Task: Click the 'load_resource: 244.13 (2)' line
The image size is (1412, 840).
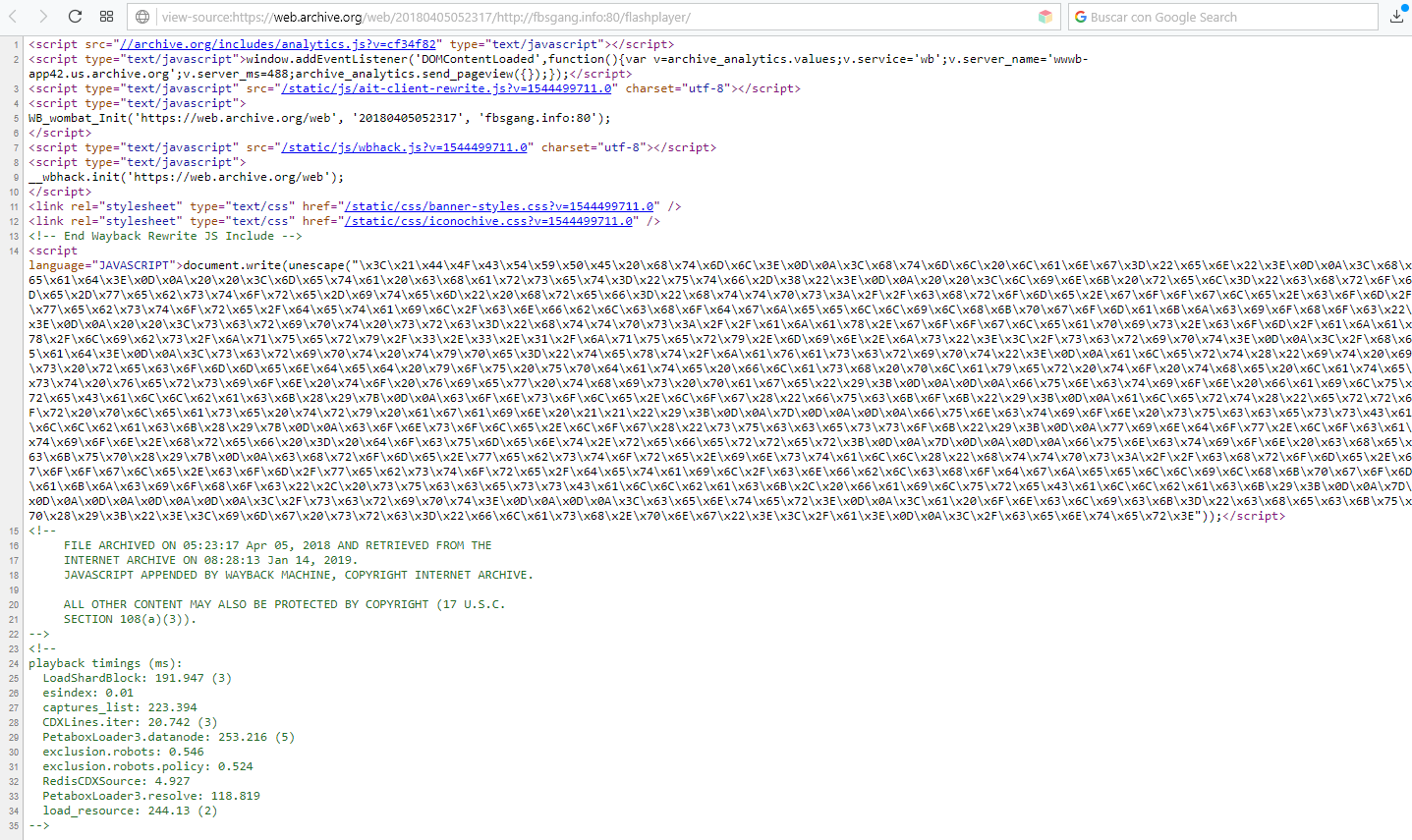Action: (130, 811)
